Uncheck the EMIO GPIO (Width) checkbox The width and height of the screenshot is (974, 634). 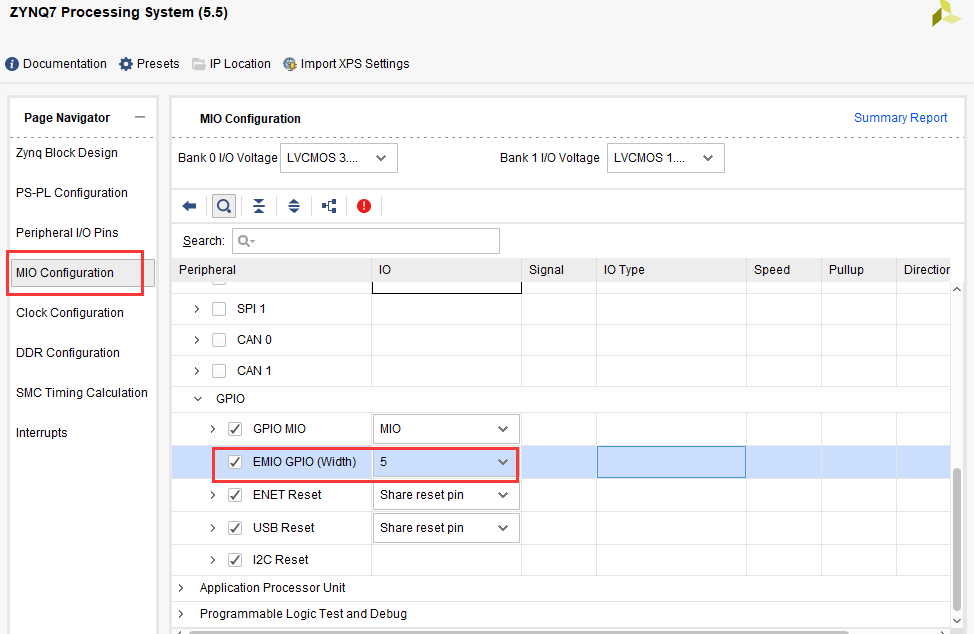pos(235,462)
